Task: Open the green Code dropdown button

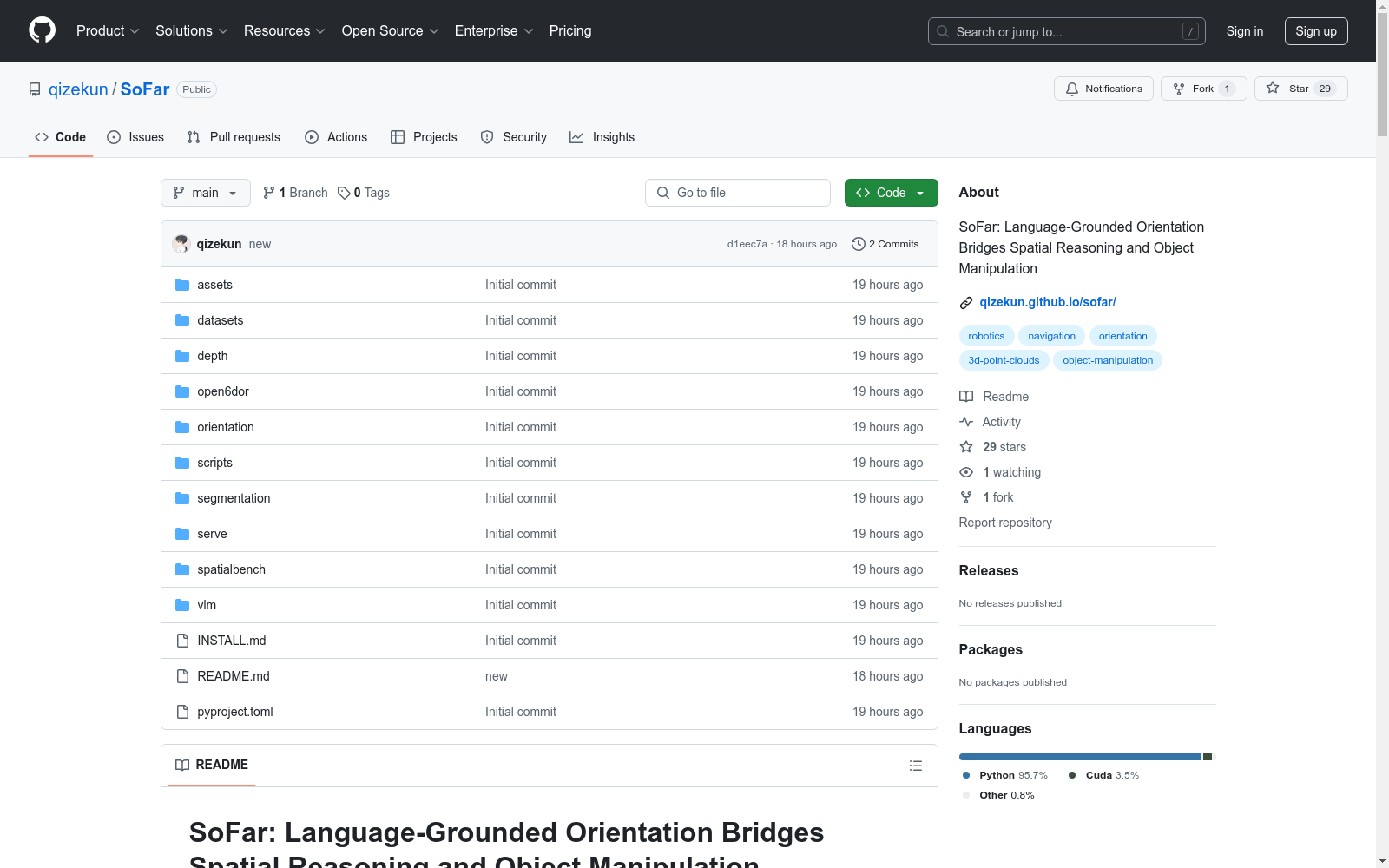Action: [892, 193]
